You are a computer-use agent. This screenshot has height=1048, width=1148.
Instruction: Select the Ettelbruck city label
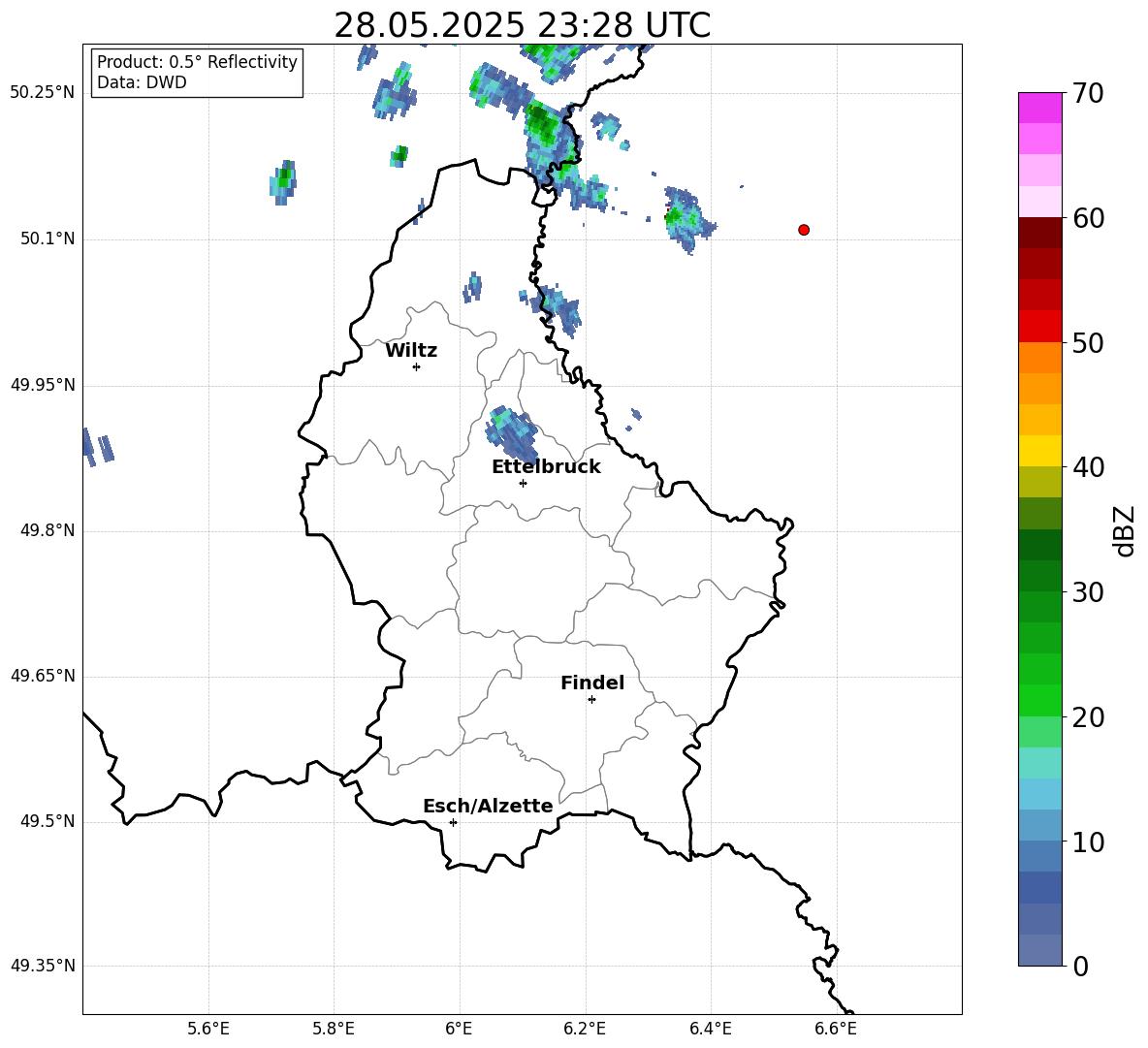coord(546,467)
